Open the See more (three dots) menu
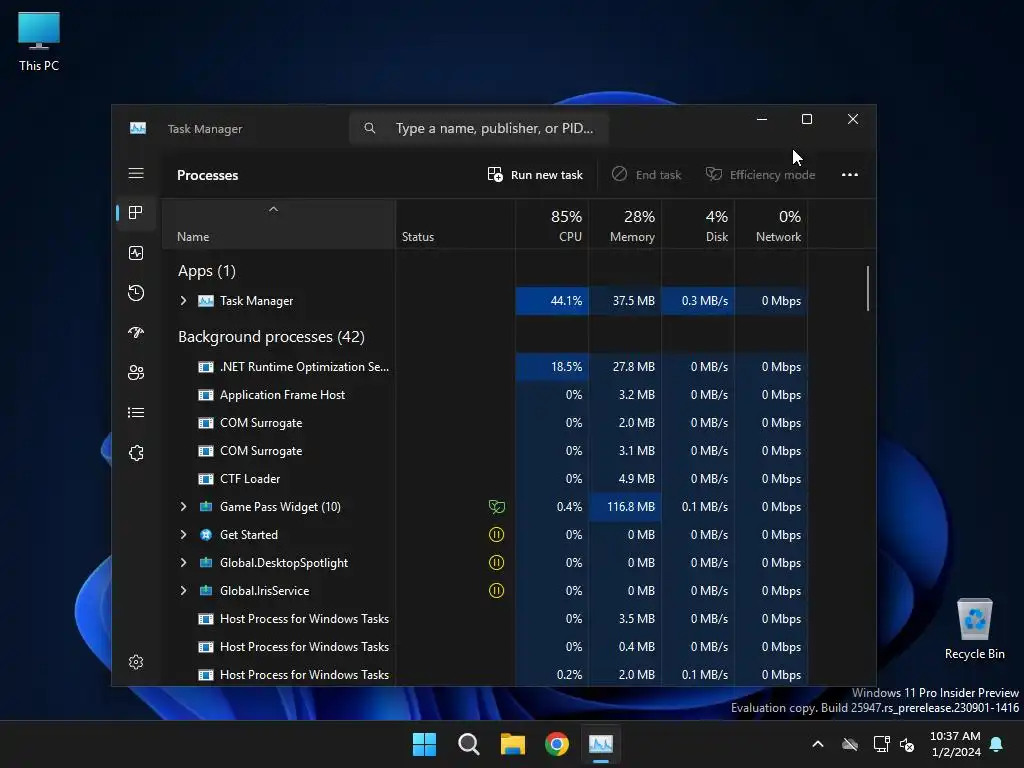The image size is (1024, 768). coord(850,174)
